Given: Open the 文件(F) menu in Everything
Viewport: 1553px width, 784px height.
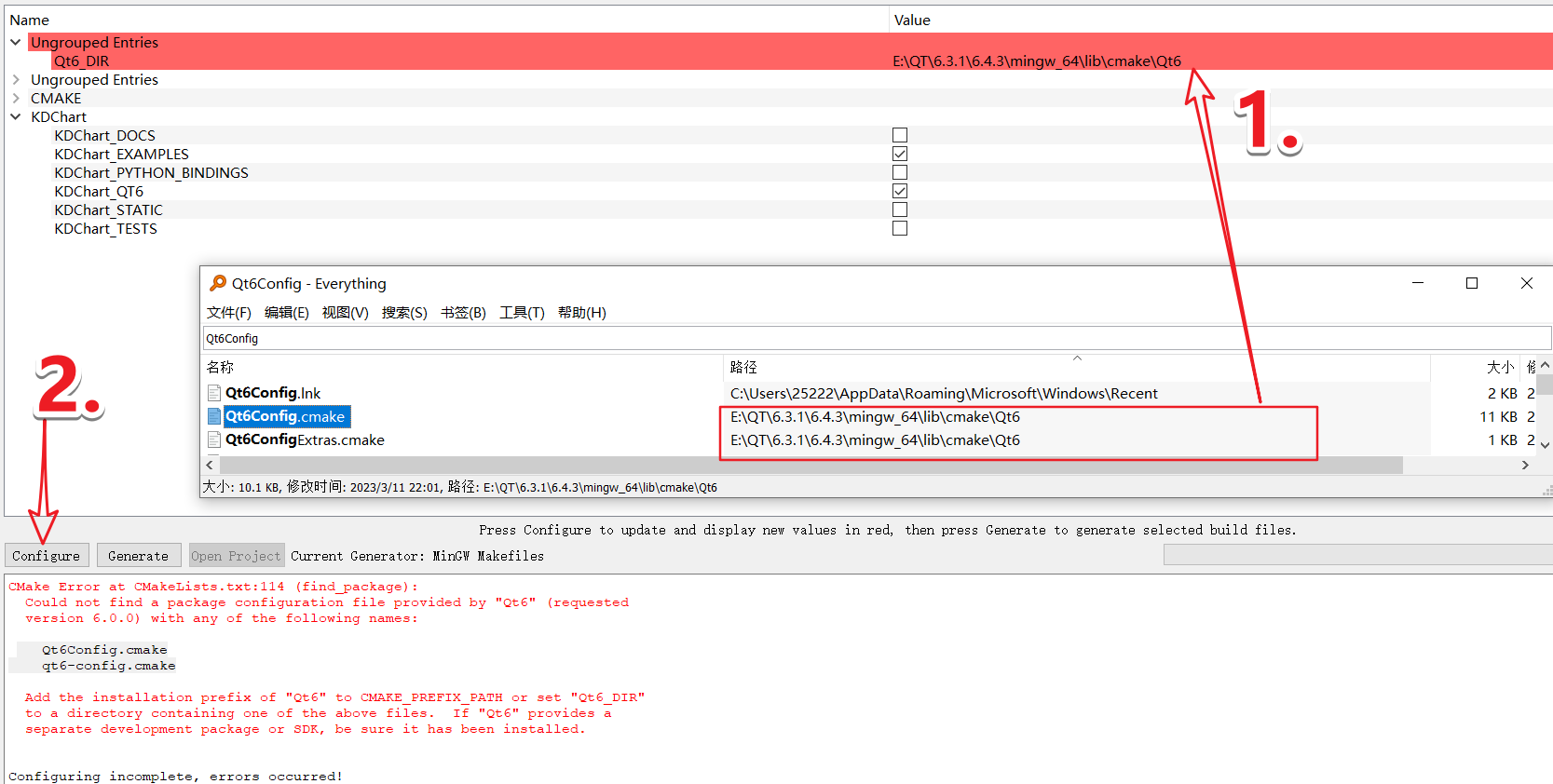Looking at the screenshot, I should (x=228, y=312).
